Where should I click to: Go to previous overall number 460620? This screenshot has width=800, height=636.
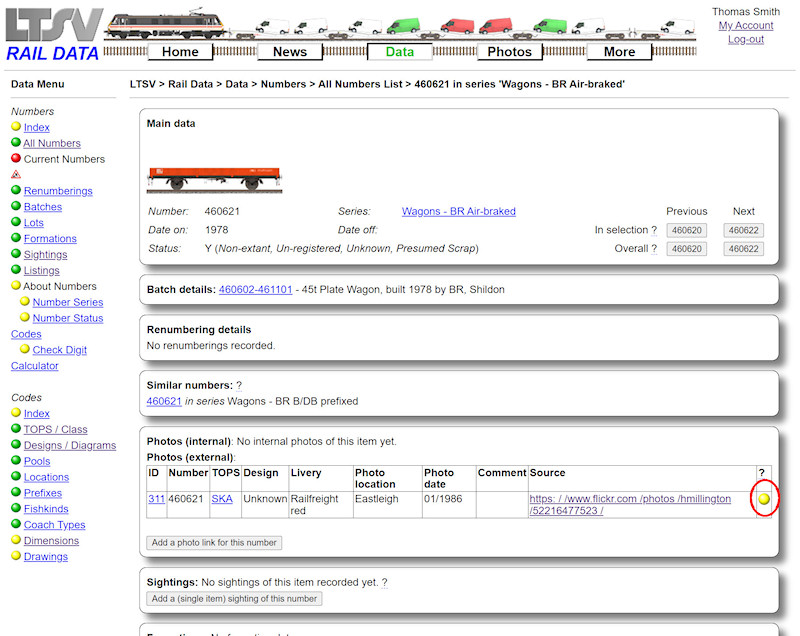tap(686, 249)
